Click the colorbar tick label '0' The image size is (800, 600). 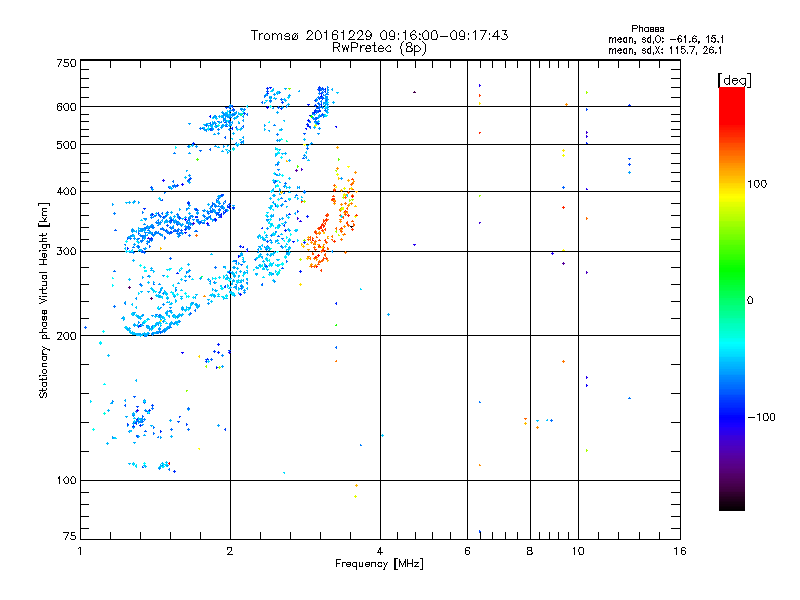click(x=750, y=301)
